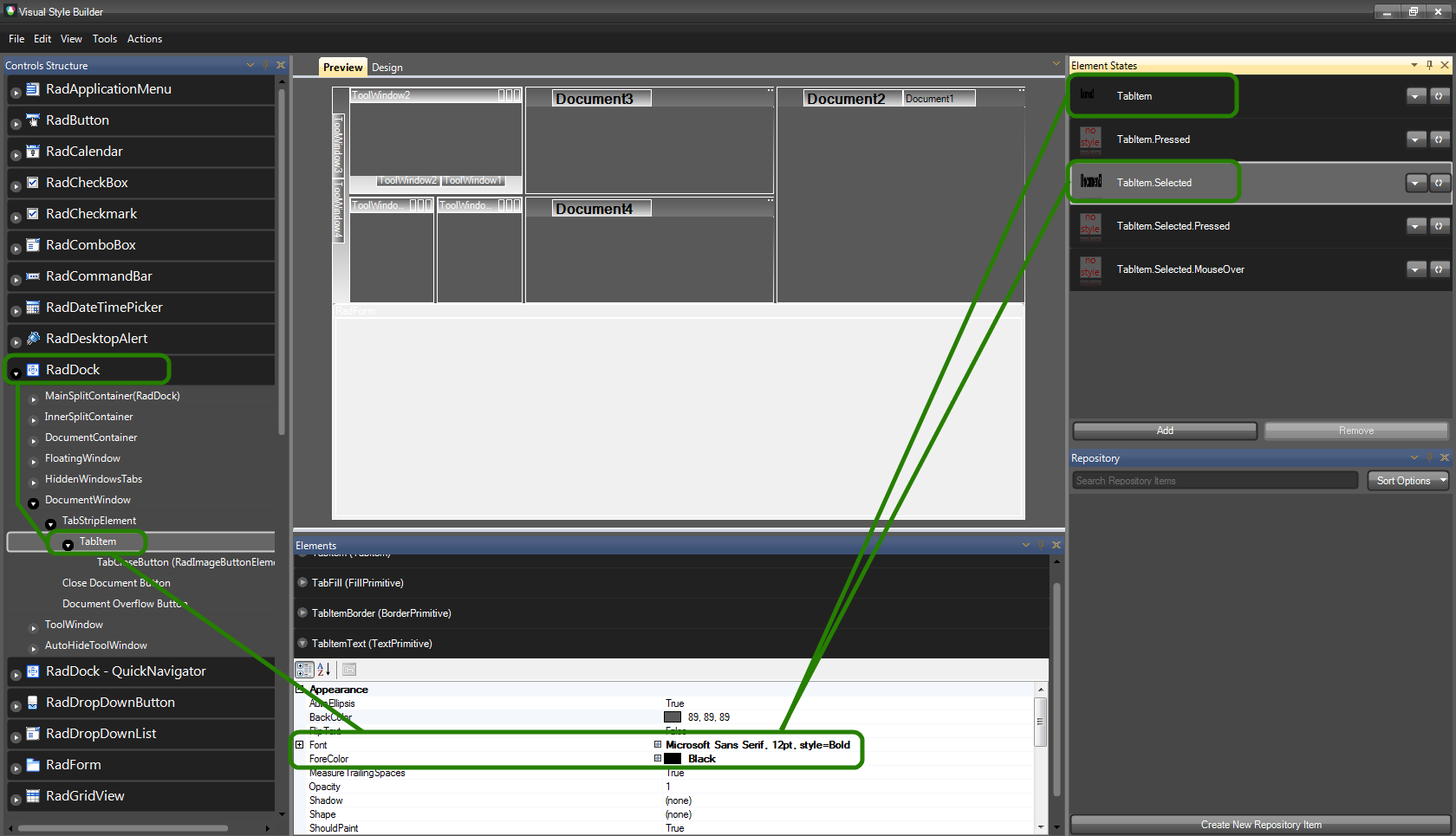
Task: Collapse the RadDock node
Action: [x=16, y=373]
